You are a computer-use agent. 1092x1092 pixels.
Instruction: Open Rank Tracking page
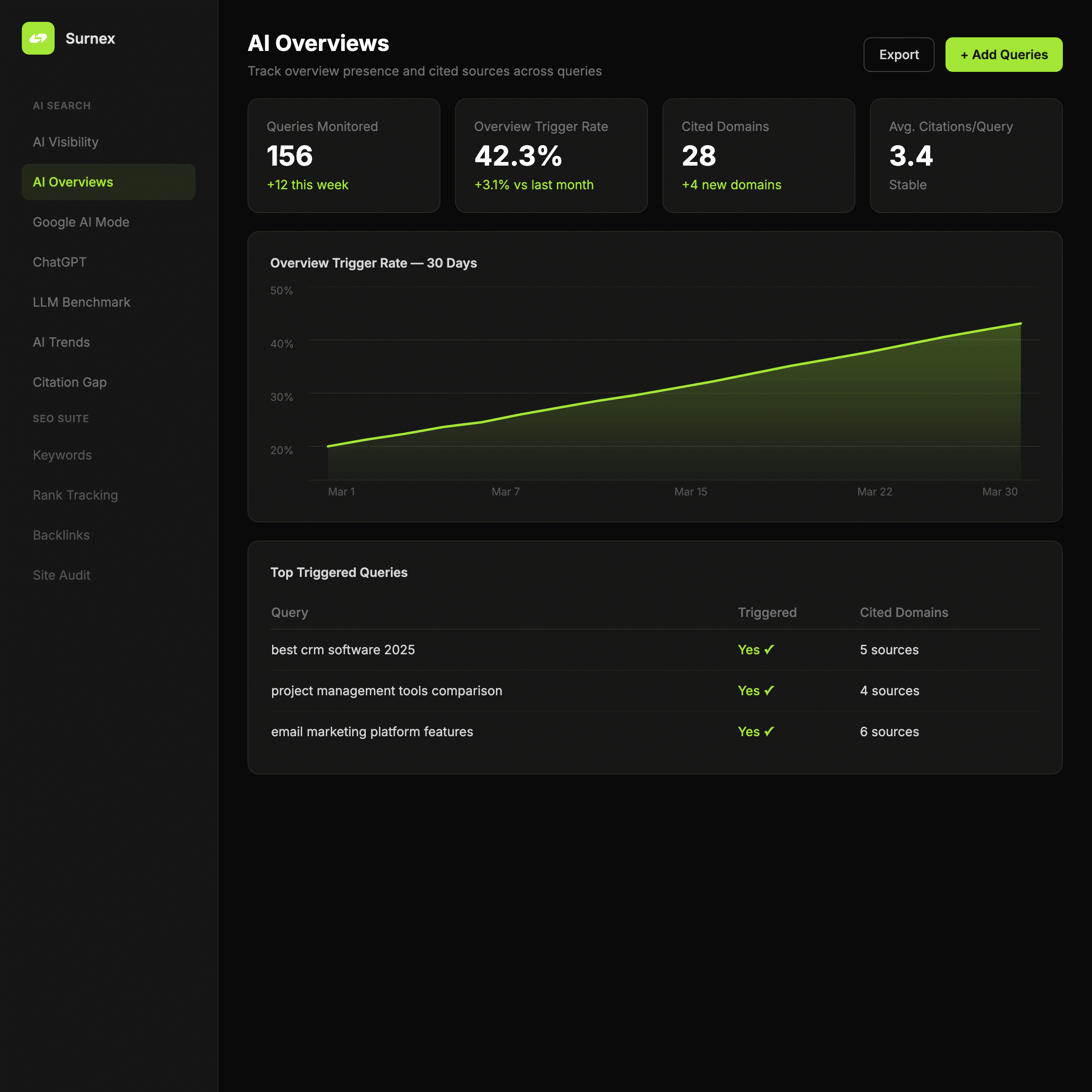pos(75,495)
